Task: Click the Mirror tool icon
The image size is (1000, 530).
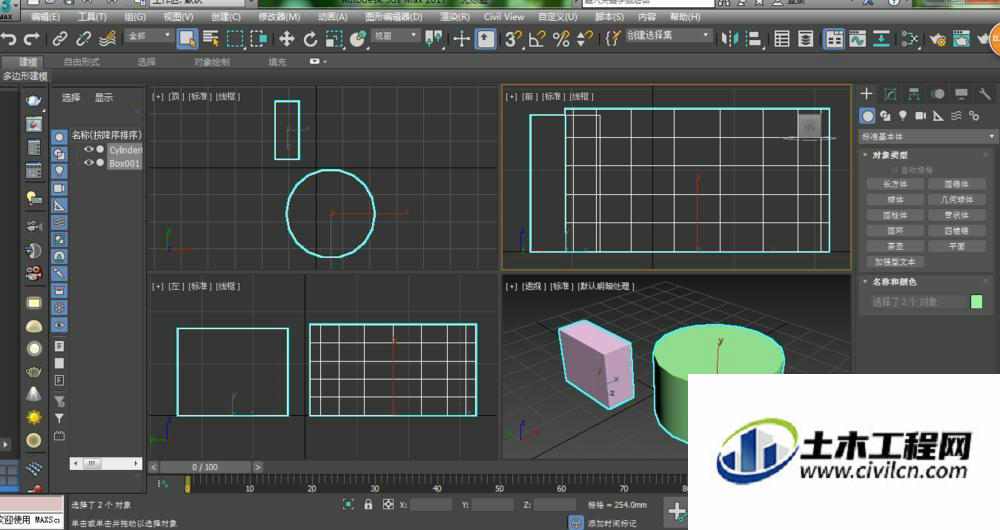Action: 730,39
